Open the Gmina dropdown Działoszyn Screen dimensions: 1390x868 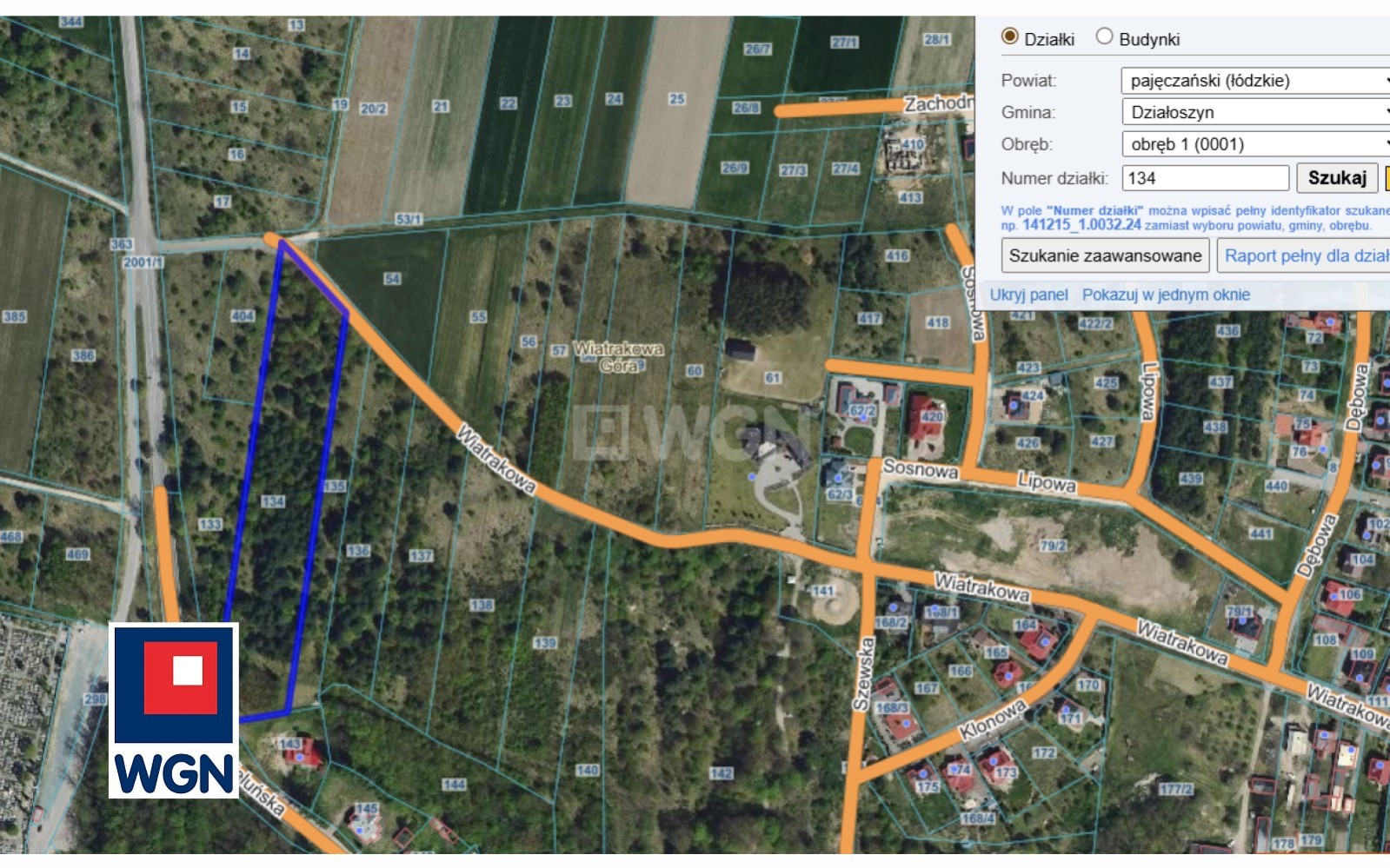[x=1255, y=112]
